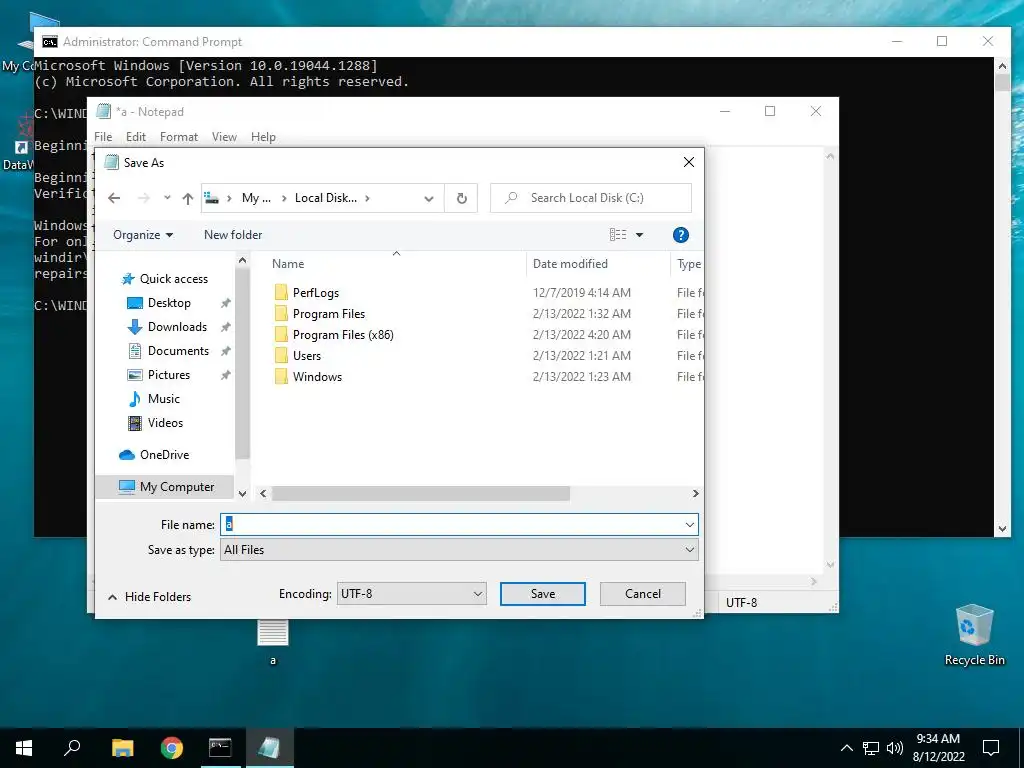Open Google Chrome from the taskbar
The image size is (1024, 768).
(x=172, y=748)
